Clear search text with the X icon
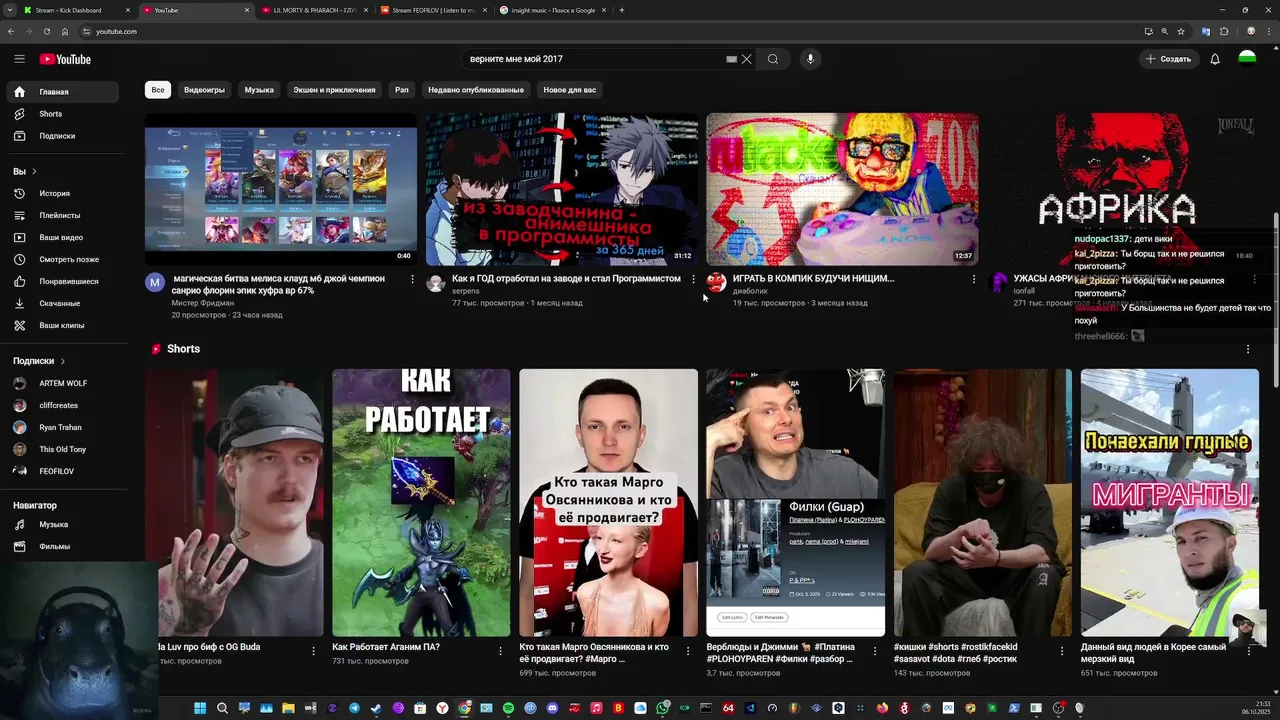The width and height of the screenshot is (1280, 720). (746, 59)
